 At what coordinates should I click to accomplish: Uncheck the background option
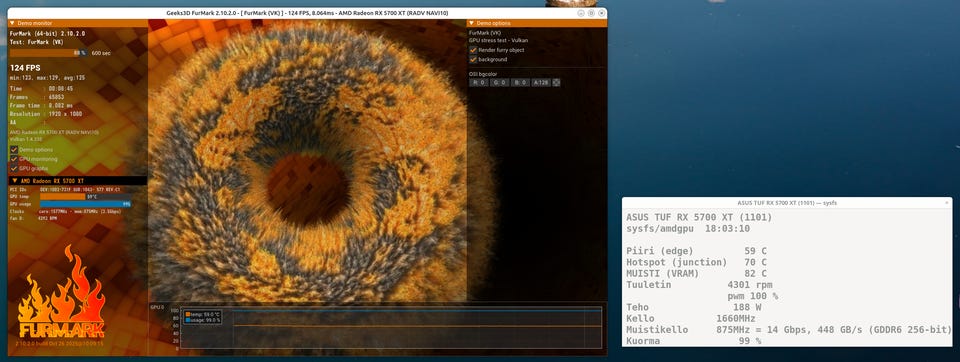click(x=473, y=59)
